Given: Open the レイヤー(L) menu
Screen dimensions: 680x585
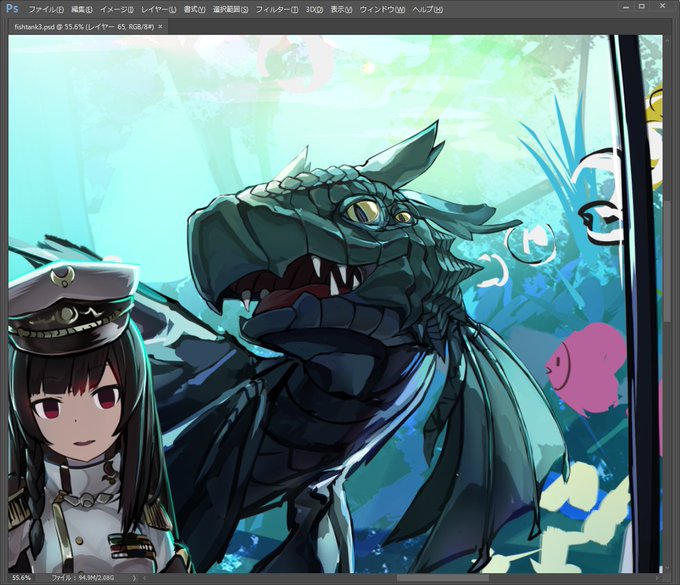Looking at the screenshot, I should [x=158, y=10].
